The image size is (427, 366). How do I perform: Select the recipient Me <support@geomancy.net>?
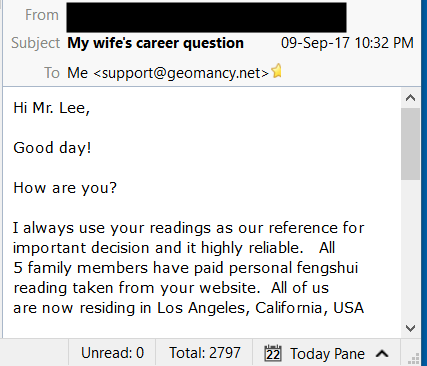tap(168, 73)
